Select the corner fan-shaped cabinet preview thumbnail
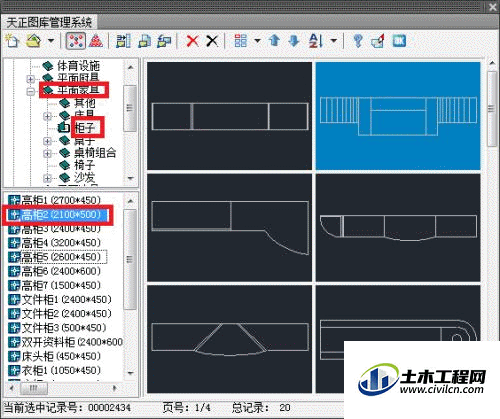500x419 pixels. click(x=230, y=339)
